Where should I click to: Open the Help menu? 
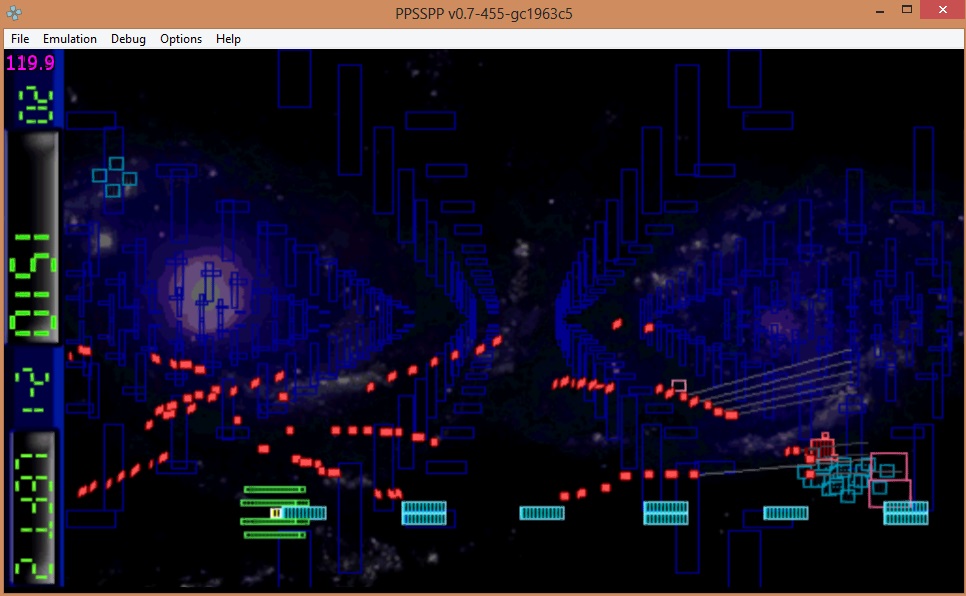(x=228, y=39)
